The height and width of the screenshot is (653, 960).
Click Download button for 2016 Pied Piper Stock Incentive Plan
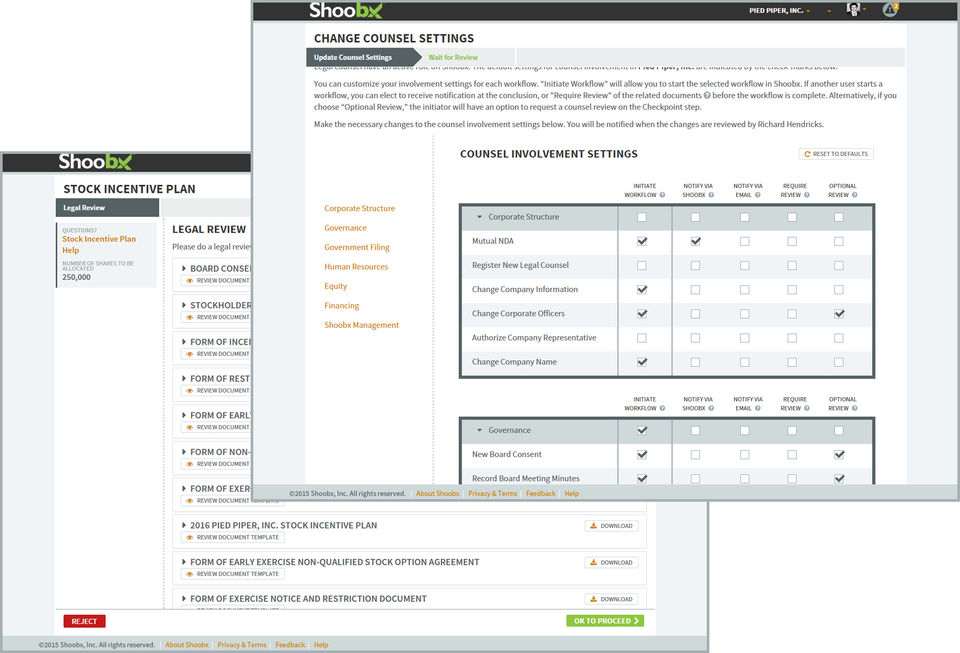tap(611, 526)
